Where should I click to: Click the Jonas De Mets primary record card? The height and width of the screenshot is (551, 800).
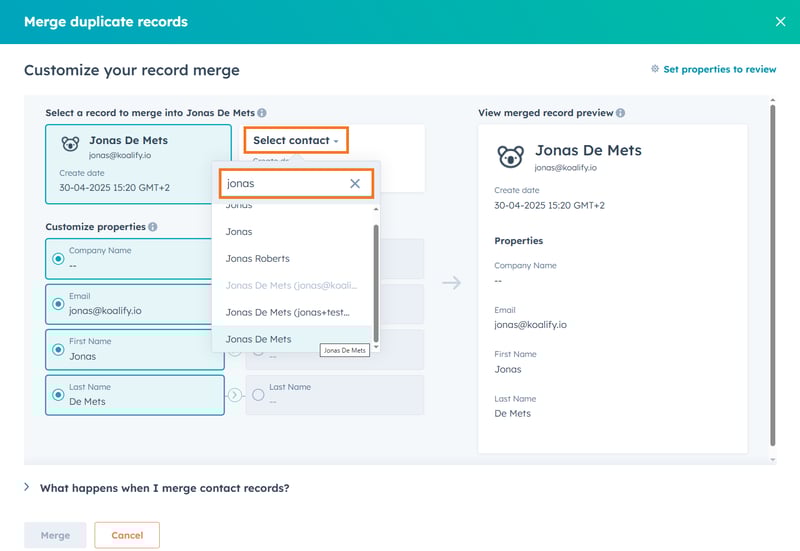[x=138, y=164]
